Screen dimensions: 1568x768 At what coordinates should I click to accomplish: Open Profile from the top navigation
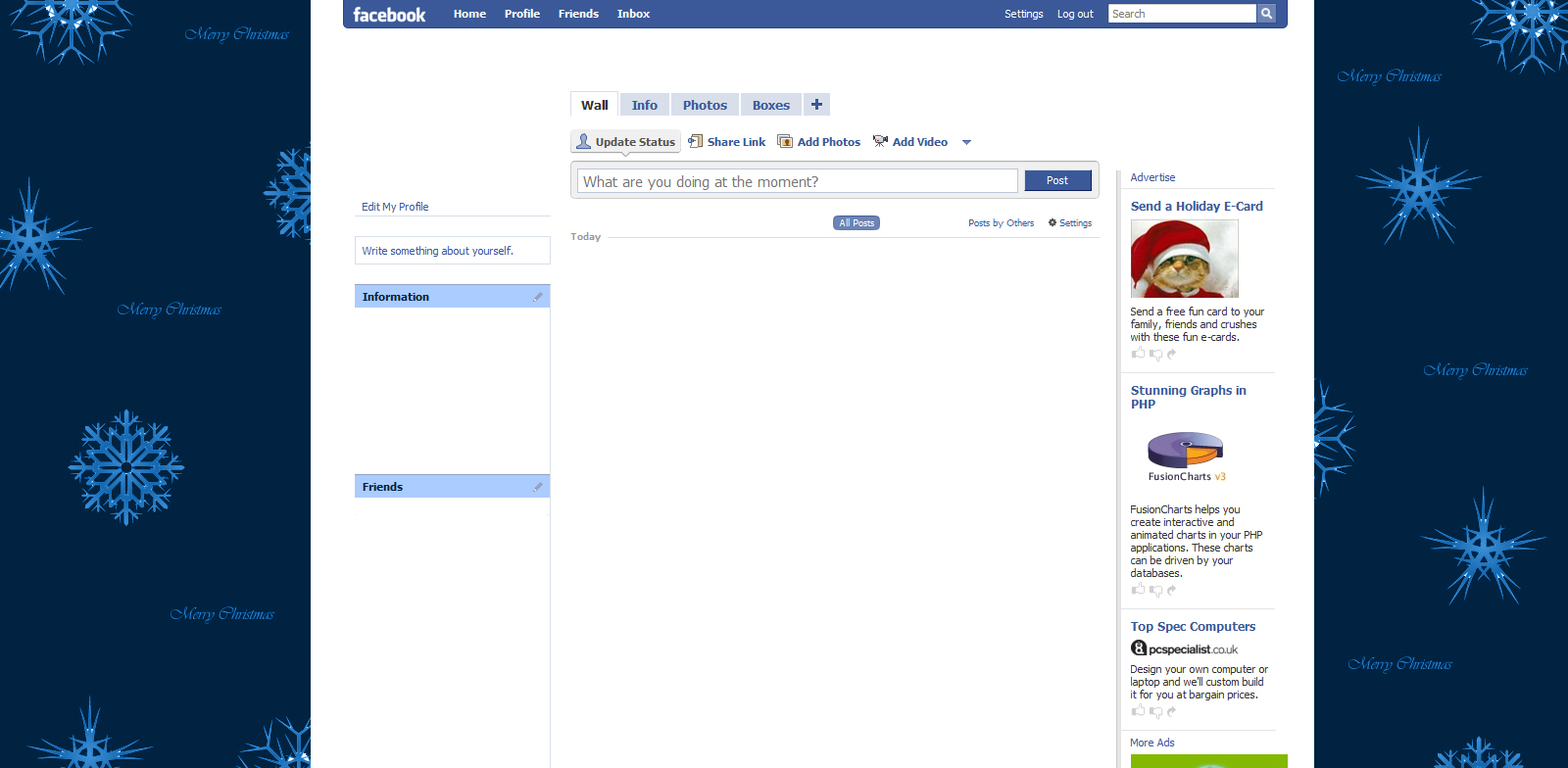click(522, 14)
